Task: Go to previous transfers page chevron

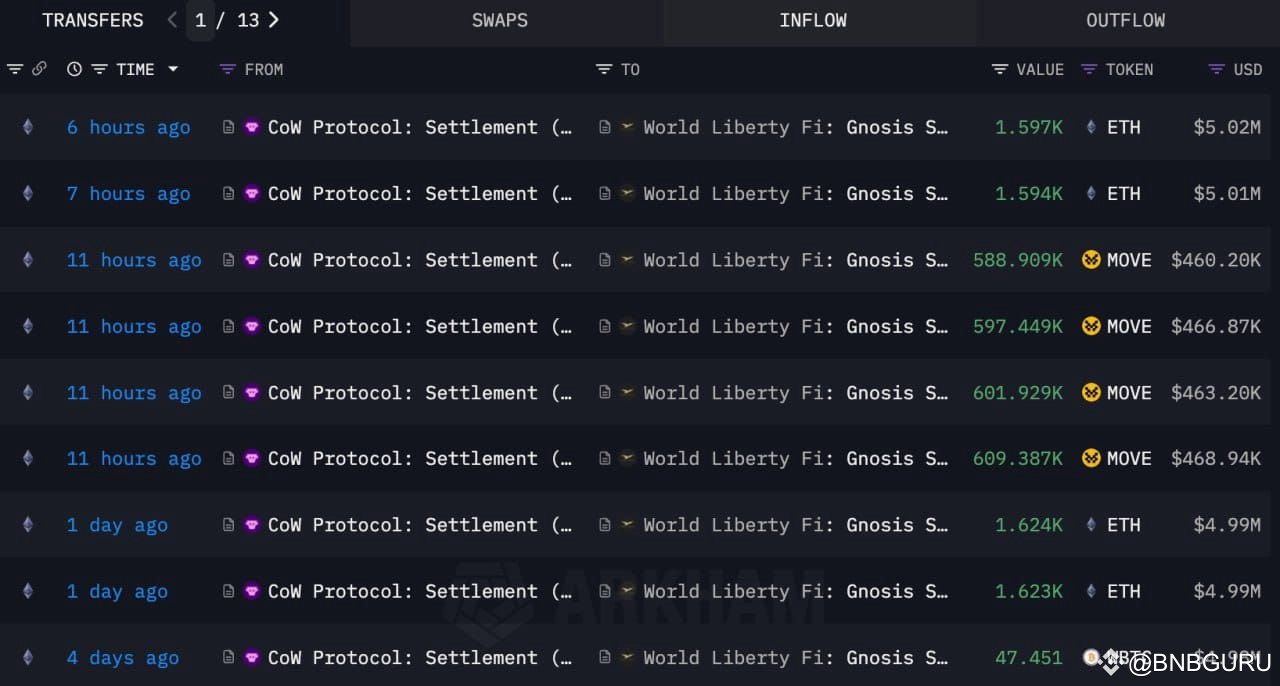Action: pos(172,20)
